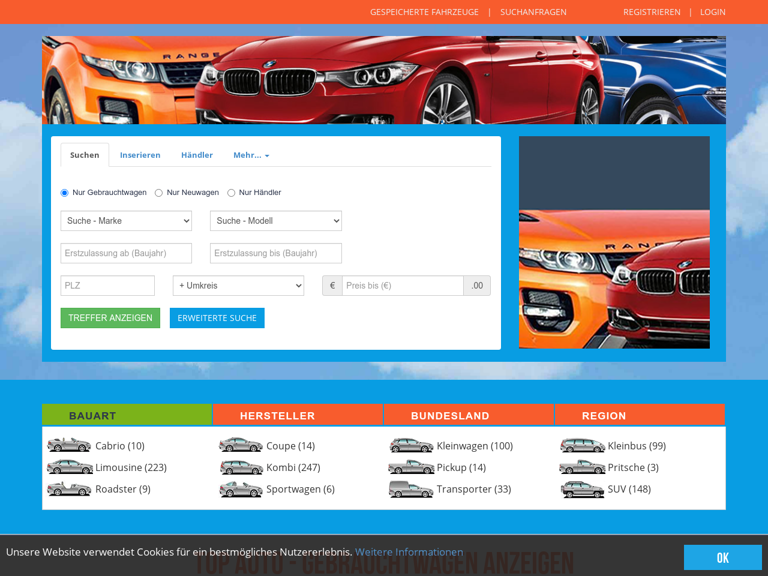
Task: Click the side car advertisement image
Action: click(x=614, y=242)
